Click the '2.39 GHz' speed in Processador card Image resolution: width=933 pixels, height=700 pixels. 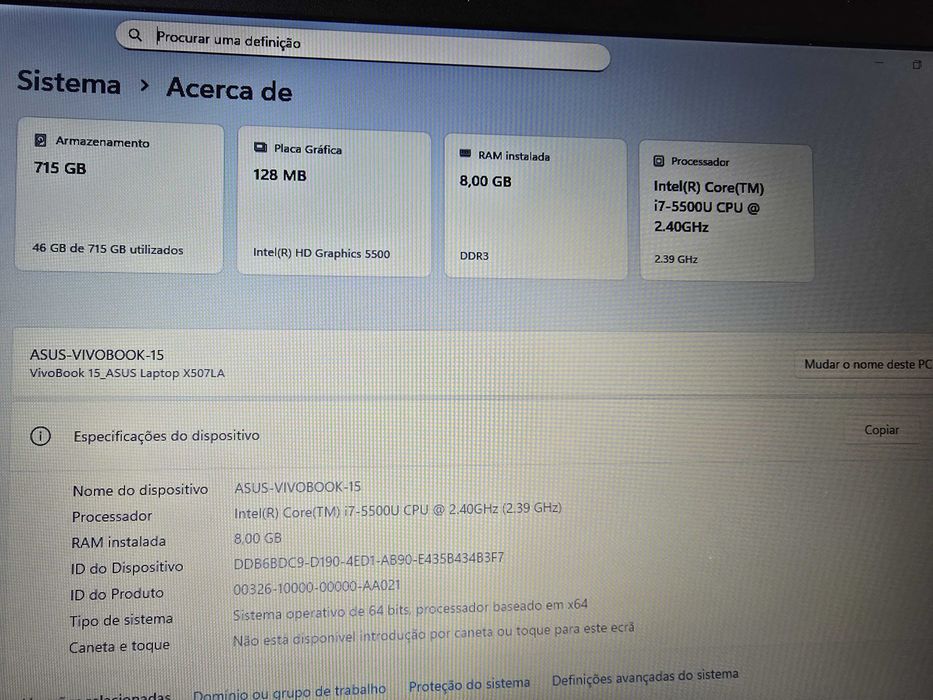[676, 259]
